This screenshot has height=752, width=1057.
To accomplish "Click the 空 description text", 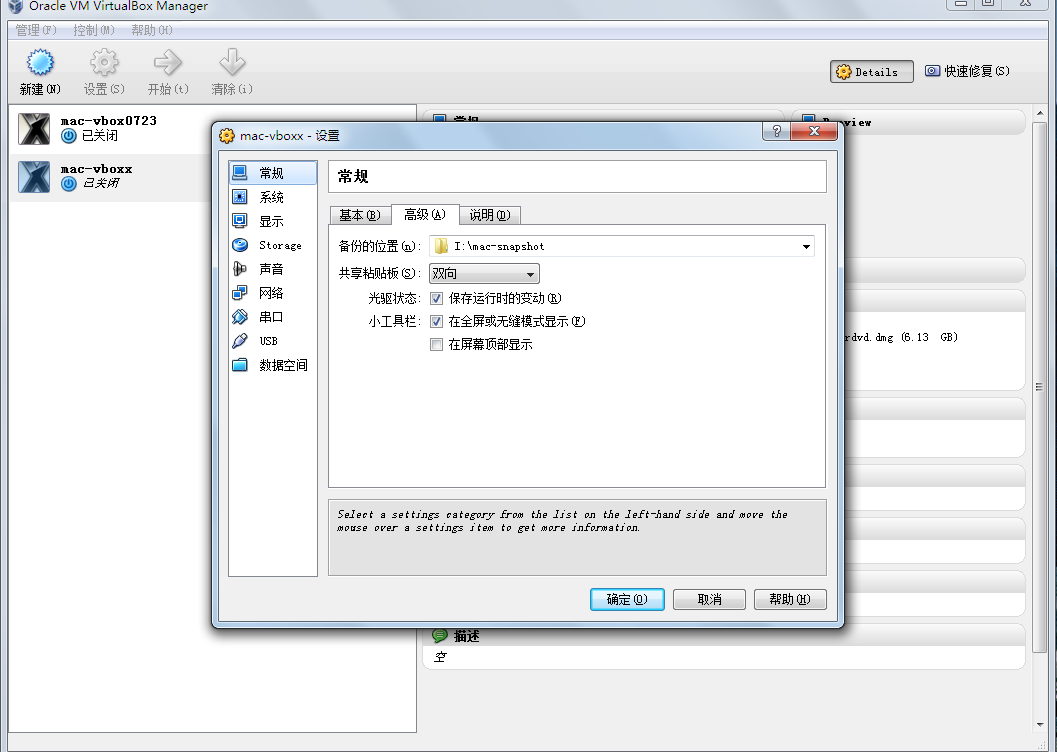I will [x=440, y=657].
